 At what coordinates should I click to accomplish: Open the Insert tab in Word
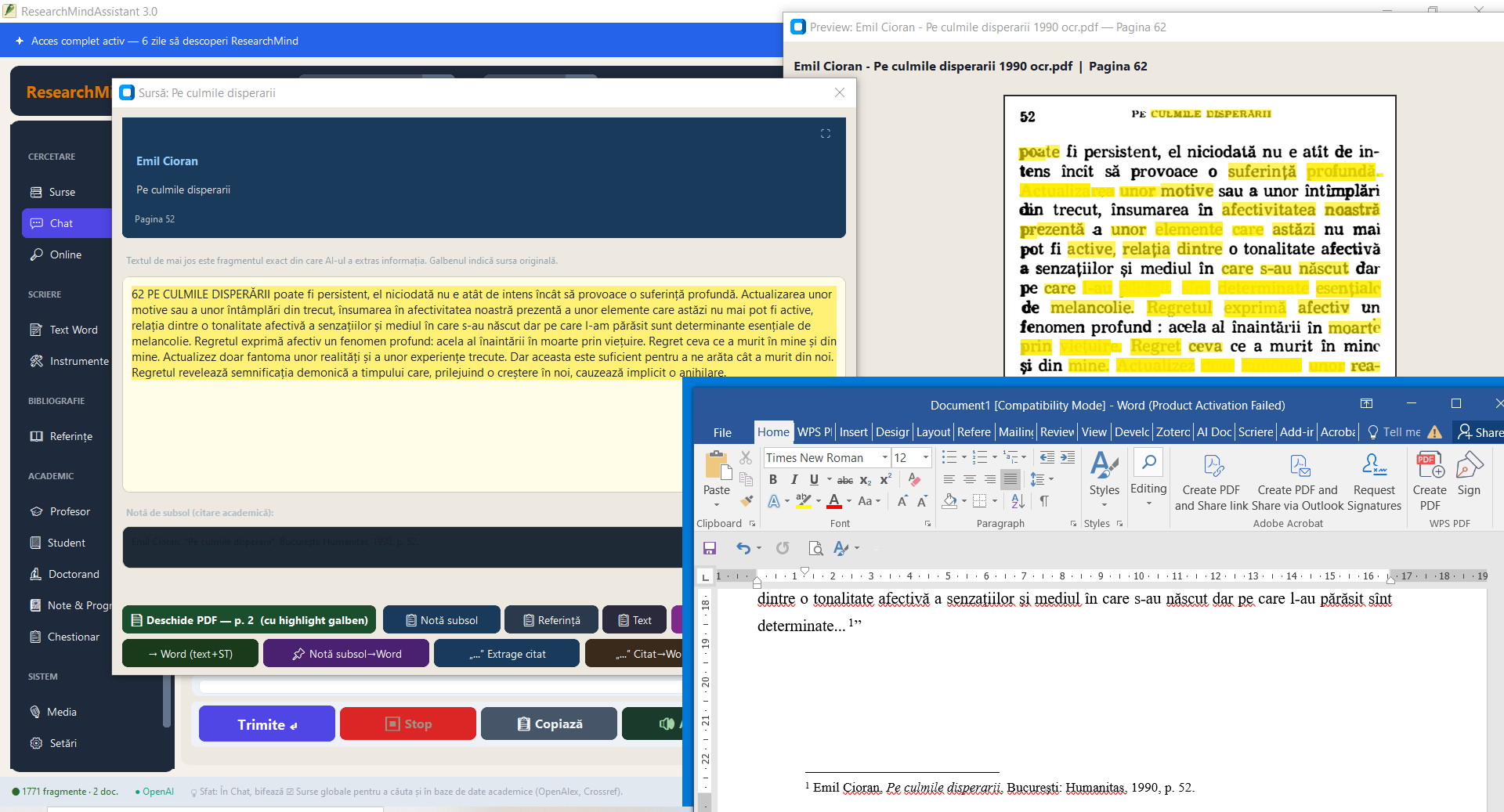853,431
